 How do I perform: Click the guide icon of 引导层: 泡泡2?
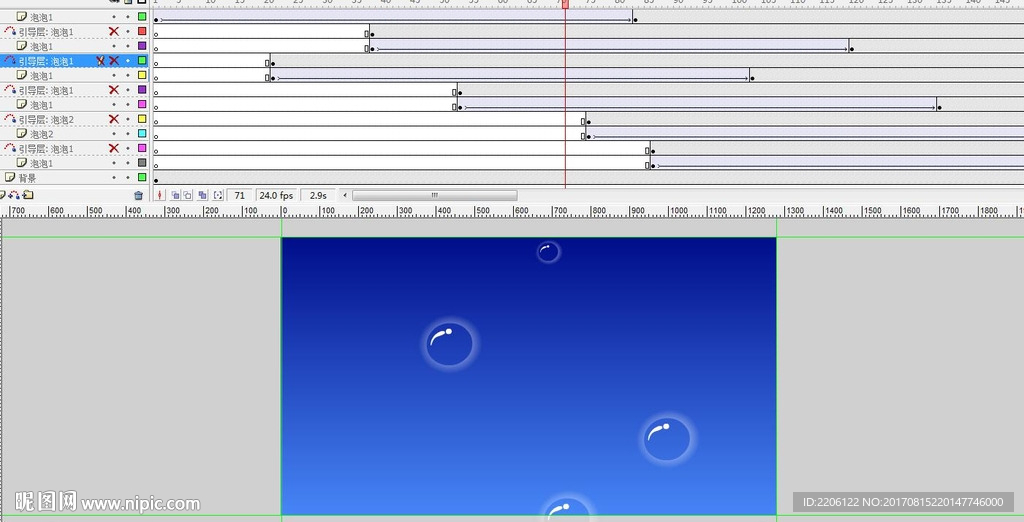[x=10, y=119]
